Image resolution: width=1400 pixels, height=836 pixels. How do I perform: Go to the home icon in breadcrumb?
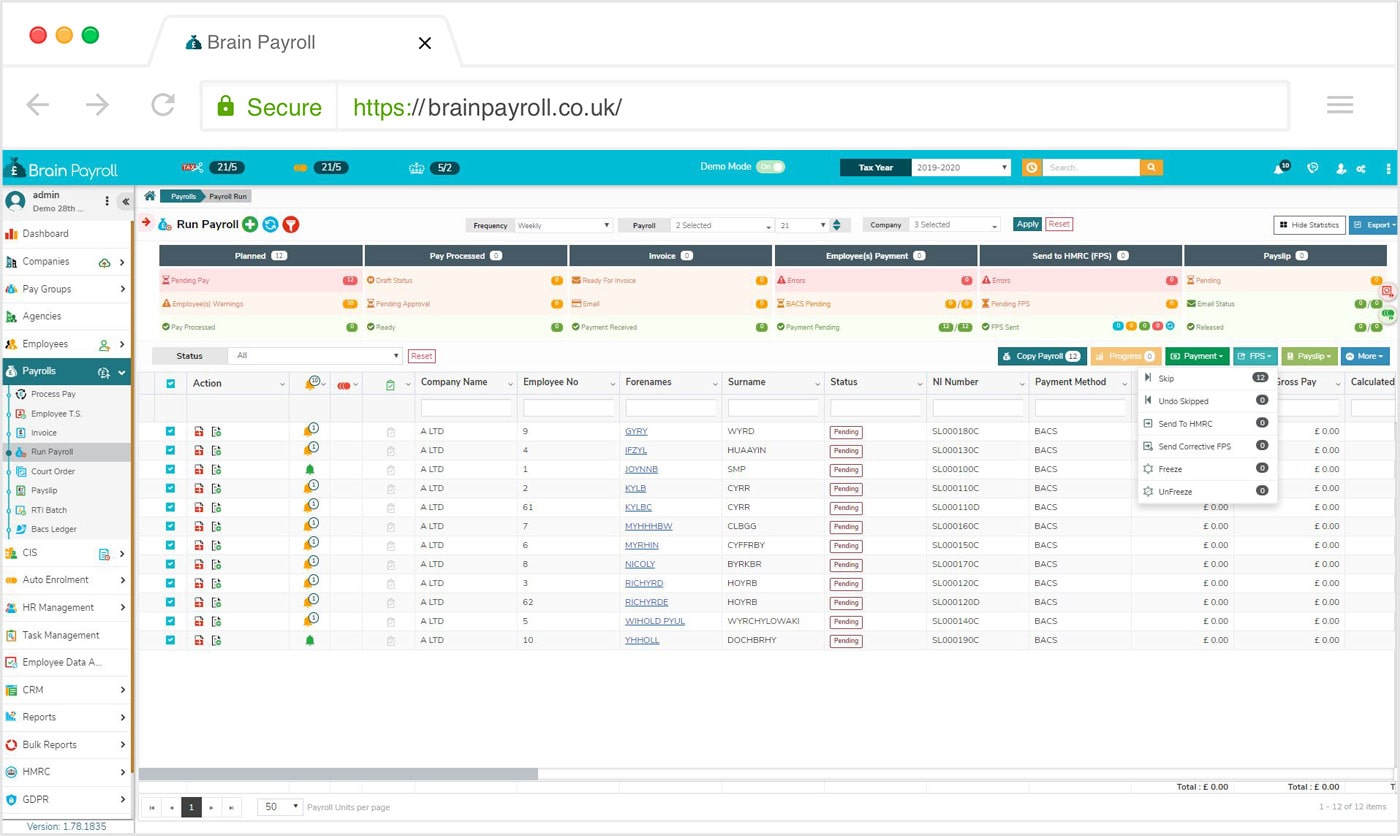click(150, 196)
